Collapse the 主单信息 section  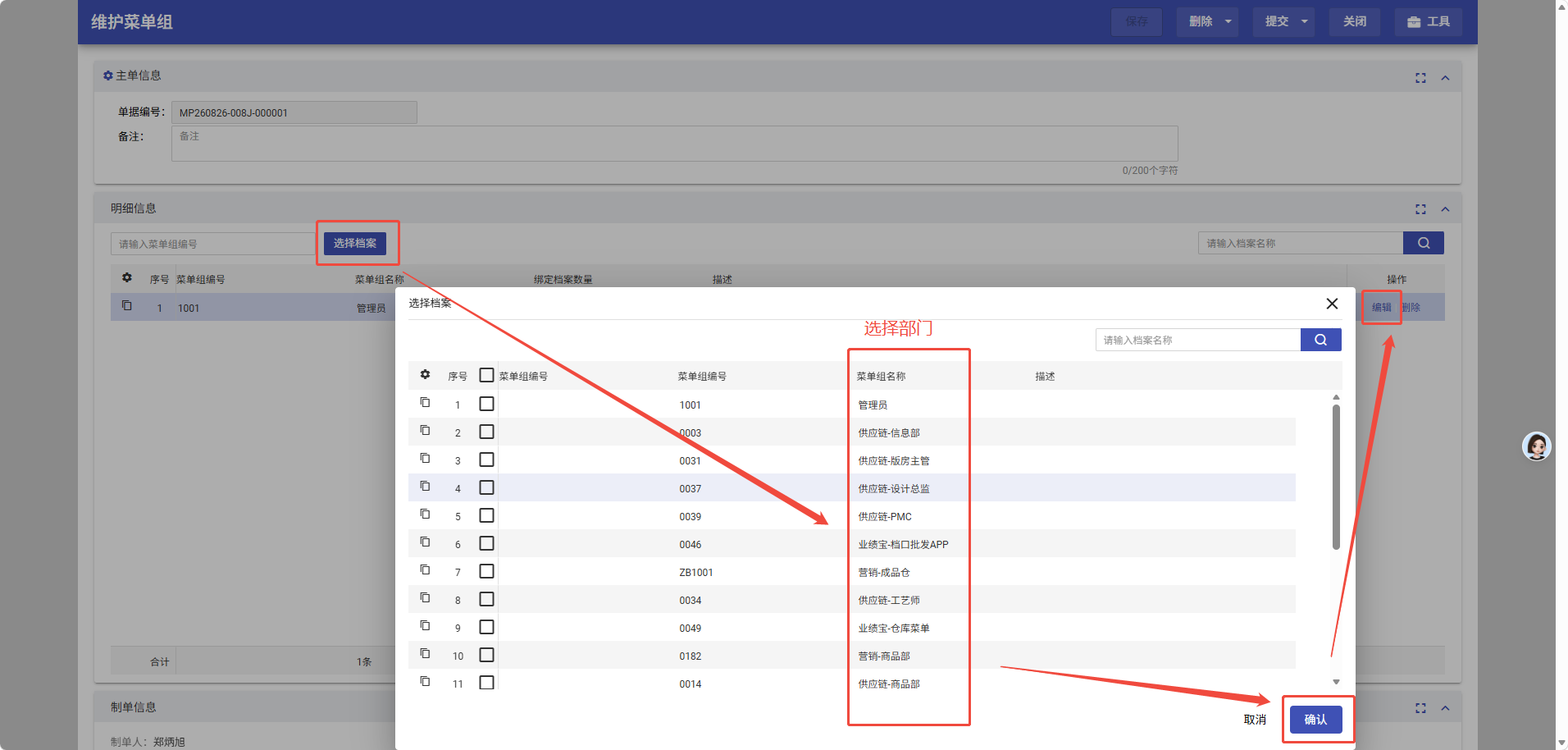(1445, 78)
